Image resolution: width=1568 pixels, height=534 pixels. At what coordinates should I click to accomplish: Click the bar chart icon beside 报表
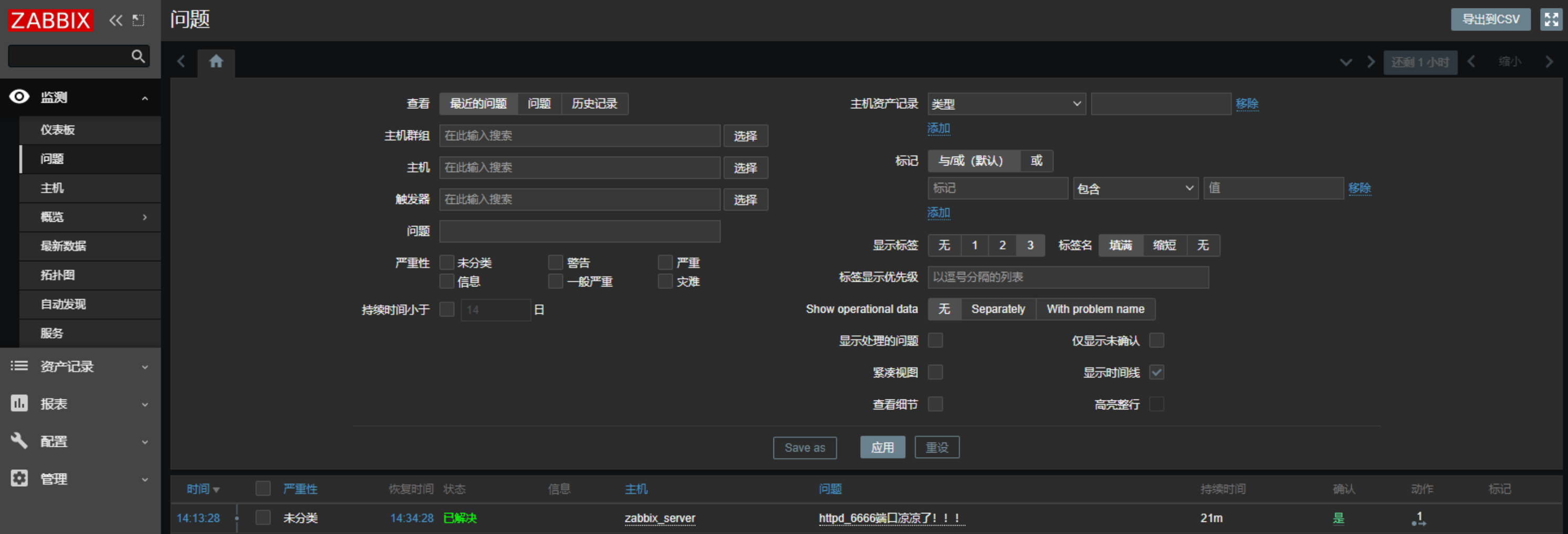(19, 403)
